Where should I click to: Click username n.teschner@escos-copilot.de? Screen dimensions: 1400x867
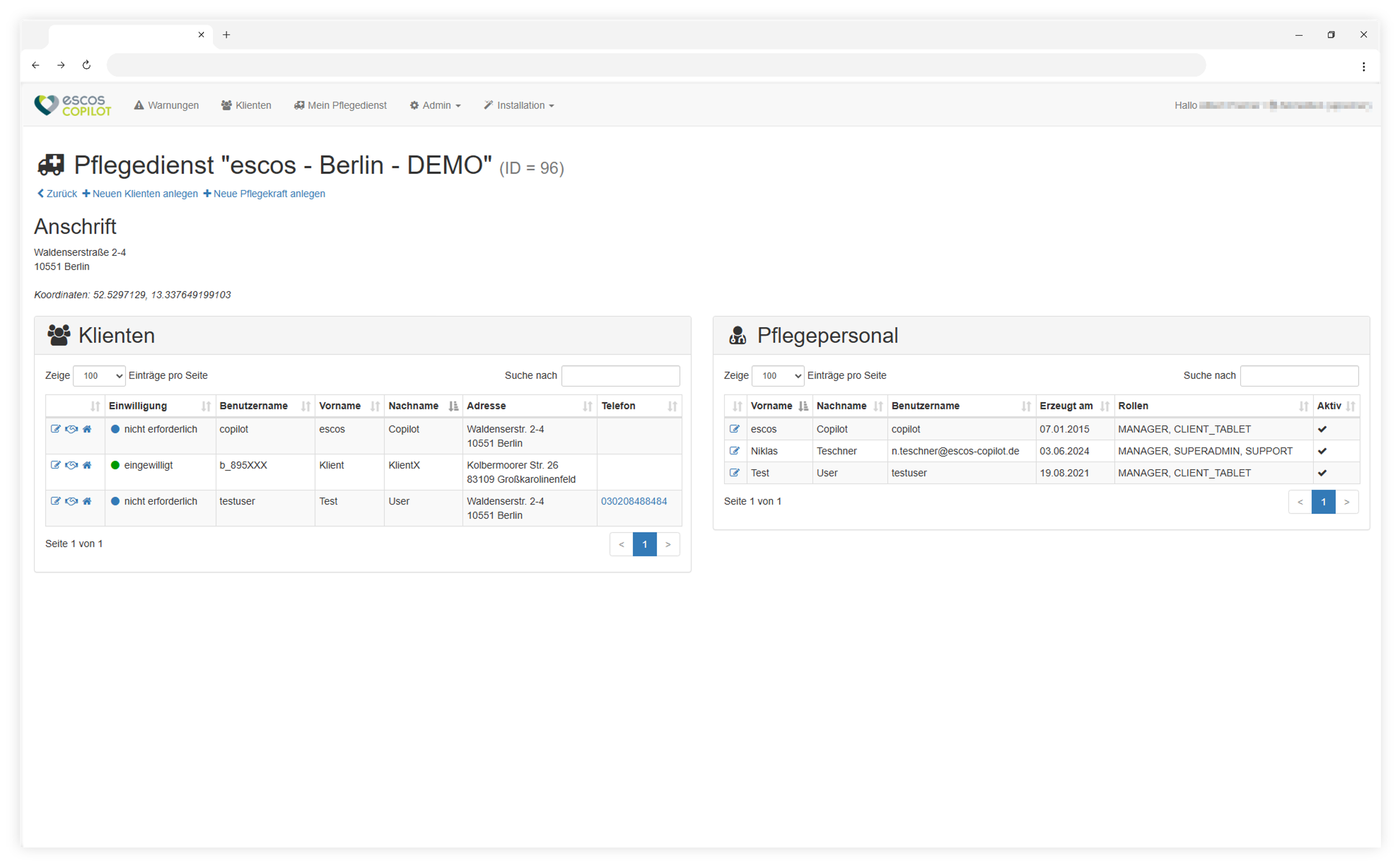pos(955,451)
